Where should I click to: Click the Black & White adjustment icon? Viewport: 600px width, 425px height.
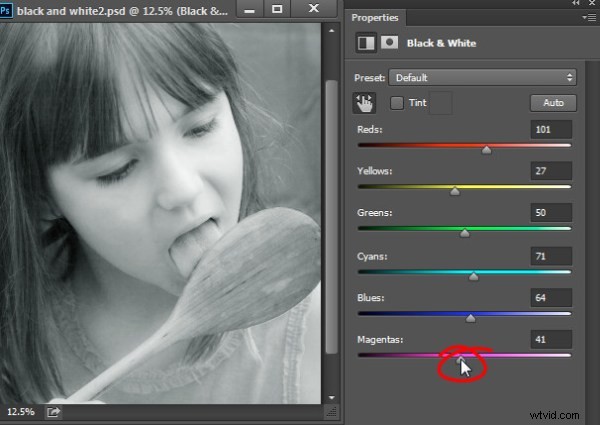click(x=366, y=43)
